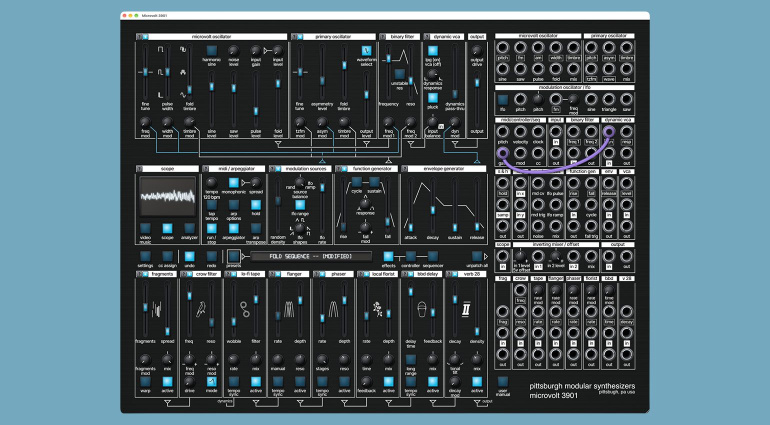
Task: Open help for the microvolt oscillator module
Action: coord(139,37)
